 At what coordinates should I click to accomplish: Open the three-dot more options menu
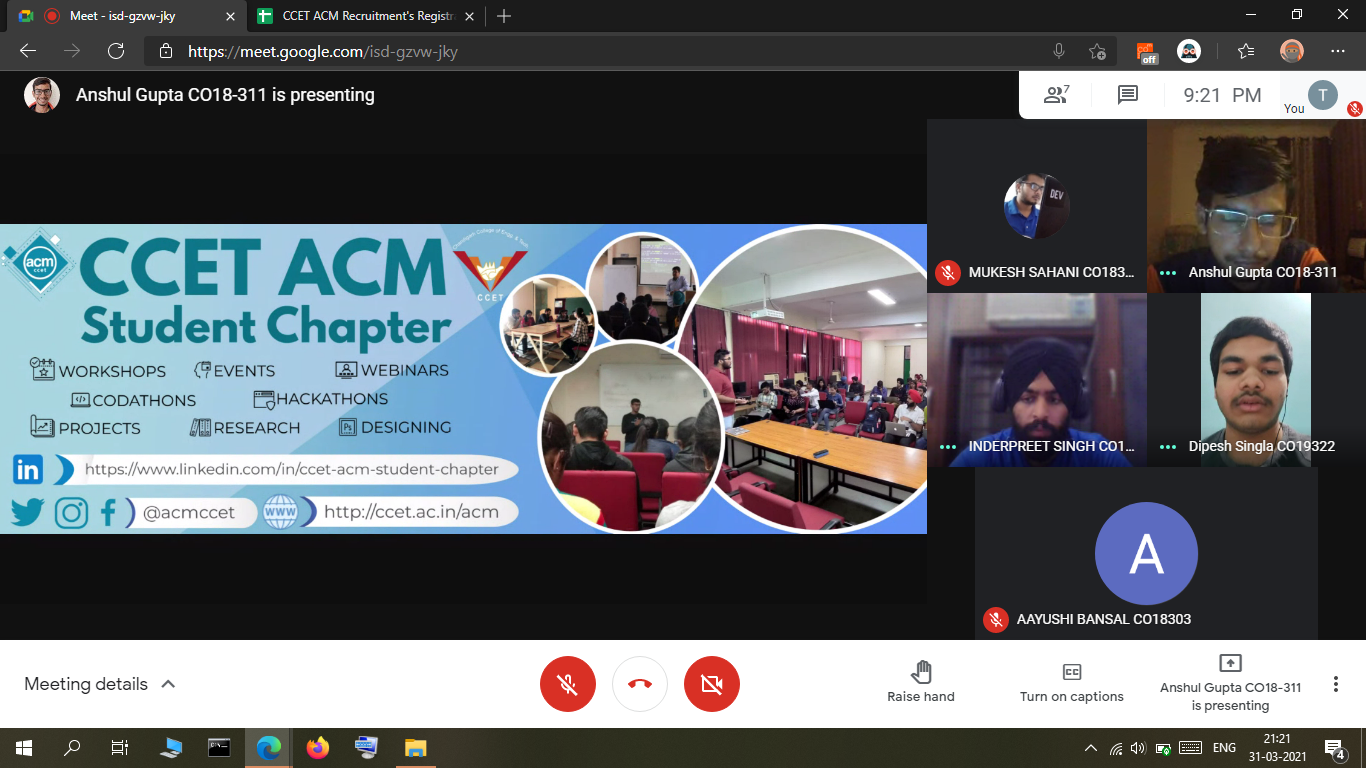[x=1335, y=684]
